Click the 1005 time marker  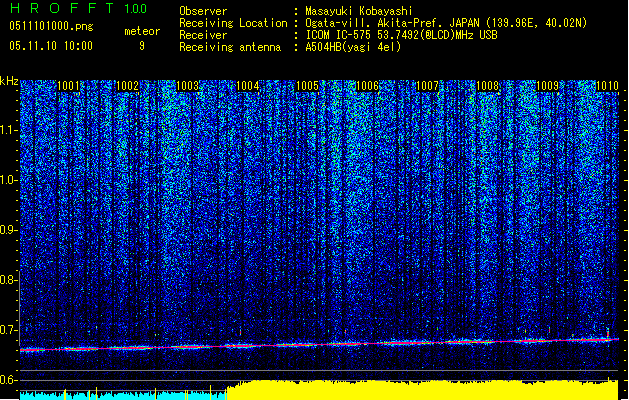(x=307, y=86)
